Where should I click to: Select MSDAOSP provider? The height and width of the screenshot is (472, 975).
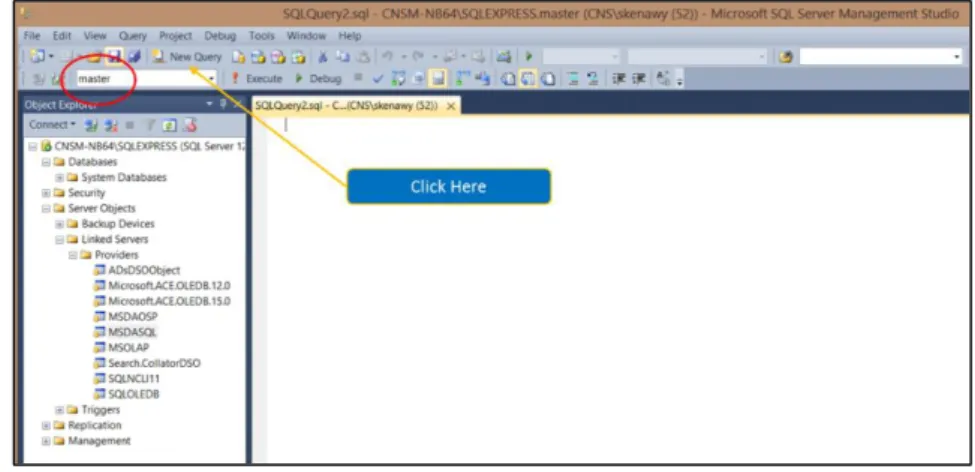[133, 317]
